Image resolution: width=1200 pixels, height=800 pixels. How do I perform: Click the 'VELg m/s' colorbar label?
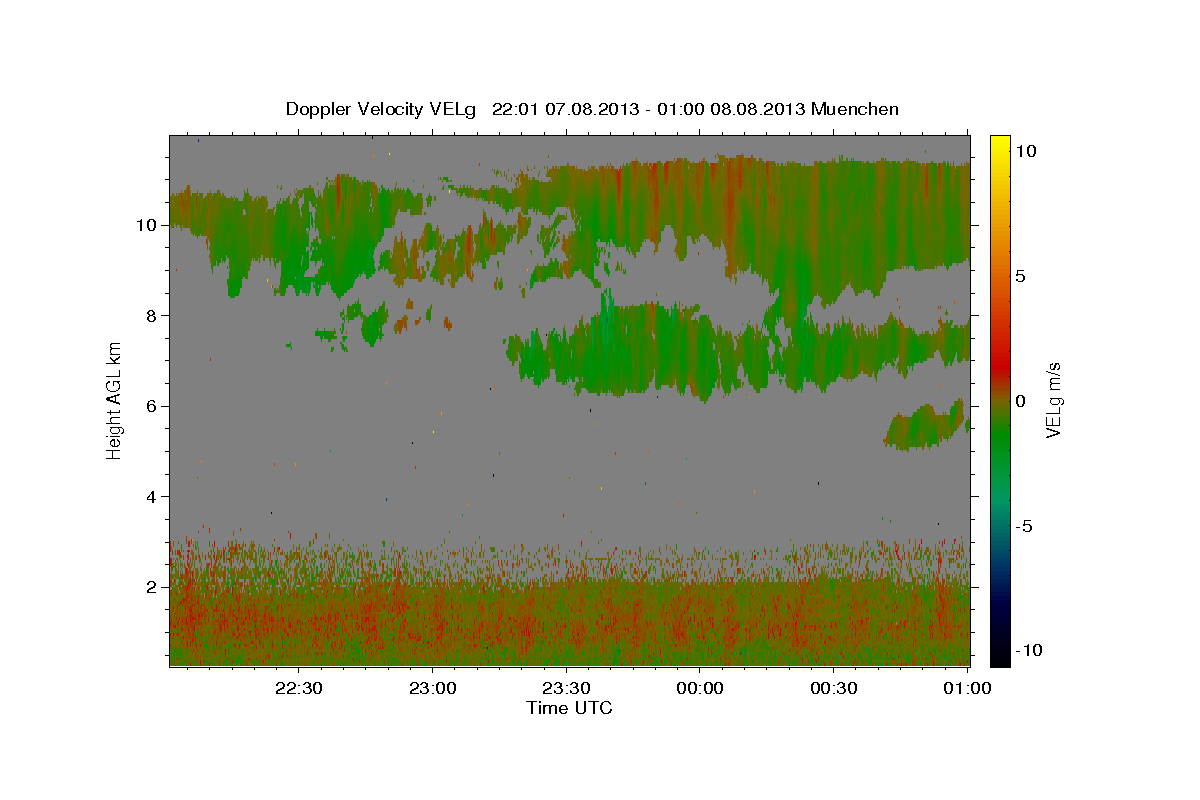(x=1053, y=400)
